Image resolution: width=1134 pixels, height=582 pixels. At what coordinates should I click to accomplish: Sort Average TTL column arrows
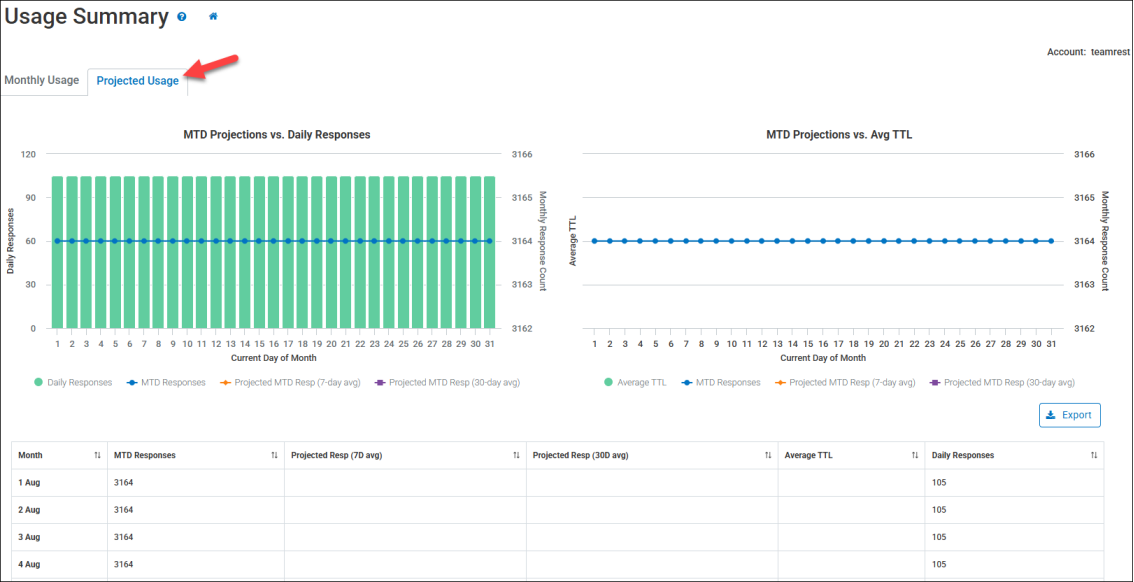(914, 455)
